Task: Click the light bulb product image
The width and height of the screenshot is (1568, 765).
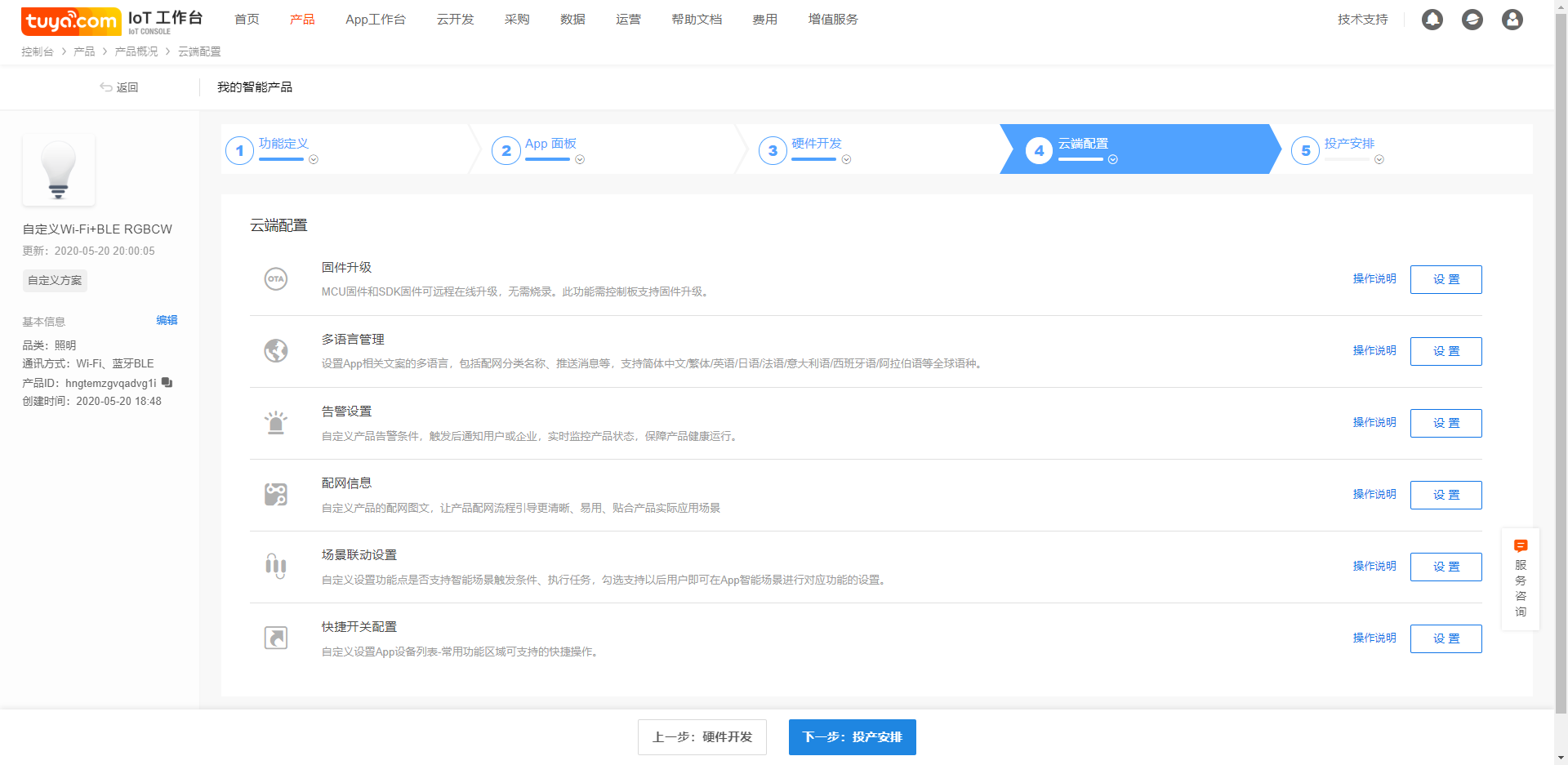Action: (x=59, y=170)
